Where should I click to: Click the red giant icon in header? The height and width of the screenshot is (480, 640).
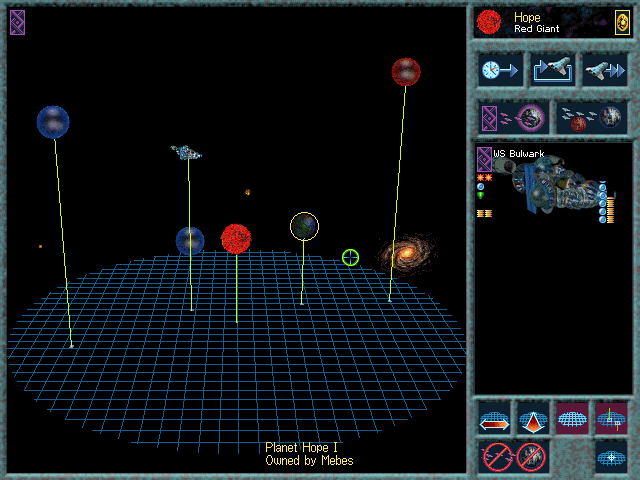pyautogui.click(x=489, y=22)
